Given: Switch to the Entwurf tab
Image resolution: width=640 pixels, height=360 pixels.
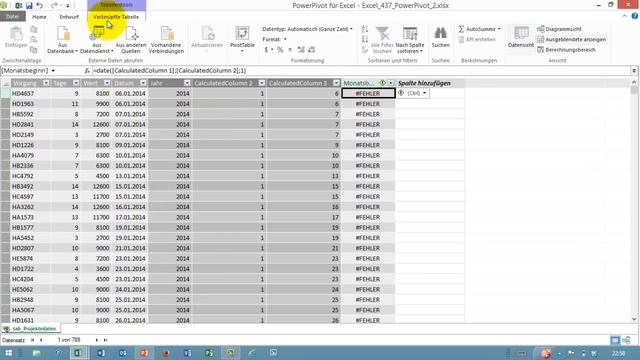Looking at the screenshot, I should pos(69,17).
